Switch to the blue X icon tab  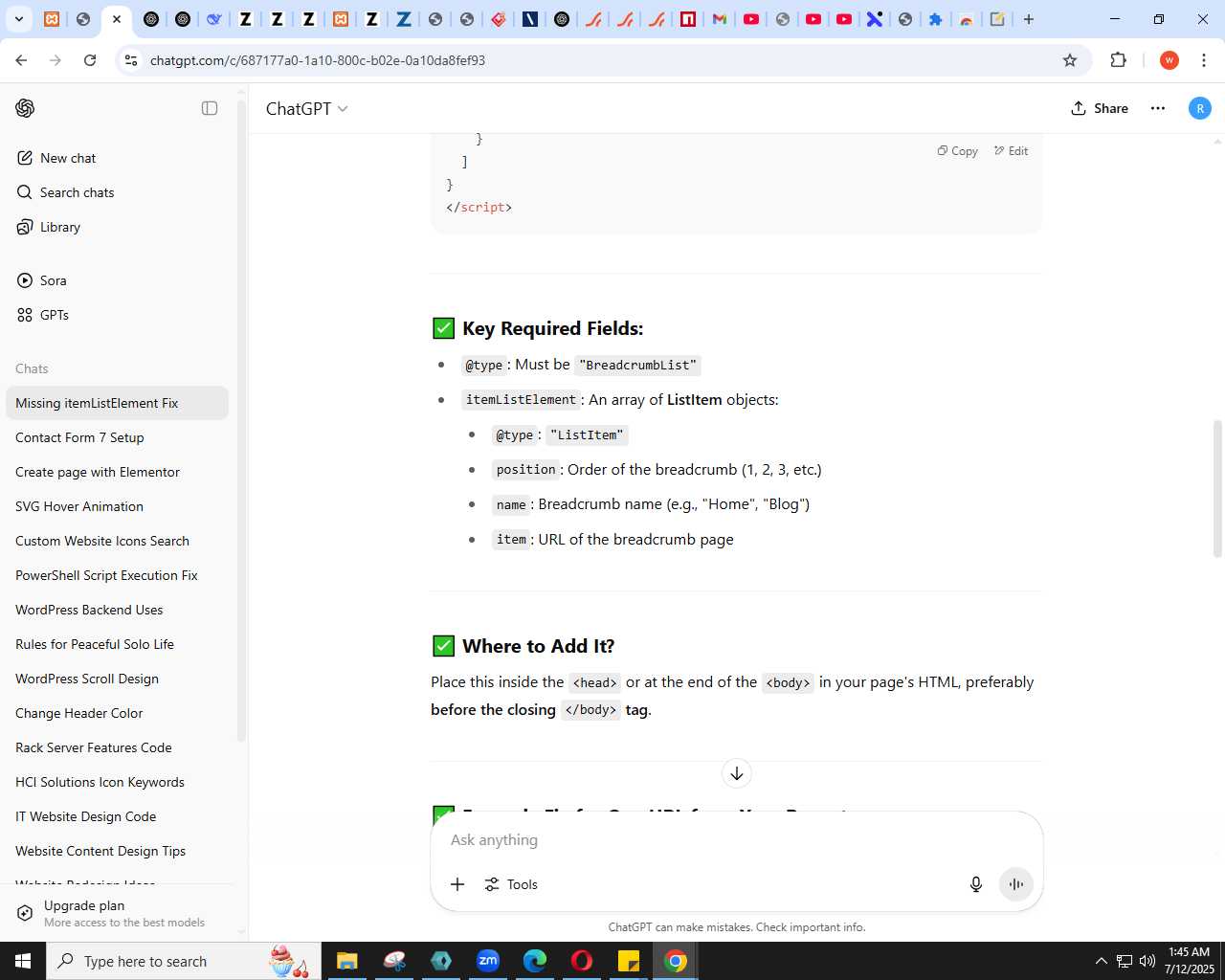875,19
